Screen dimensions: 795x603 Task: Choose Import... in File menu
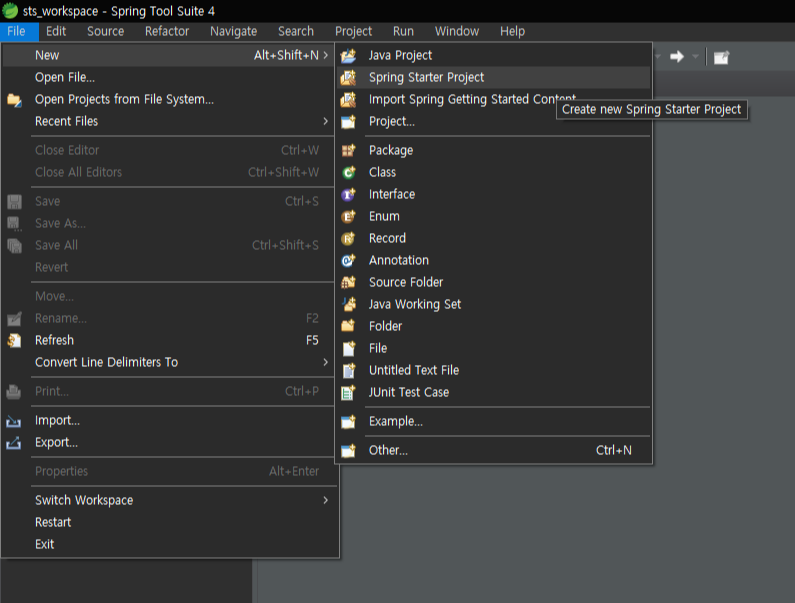point(168,420)
